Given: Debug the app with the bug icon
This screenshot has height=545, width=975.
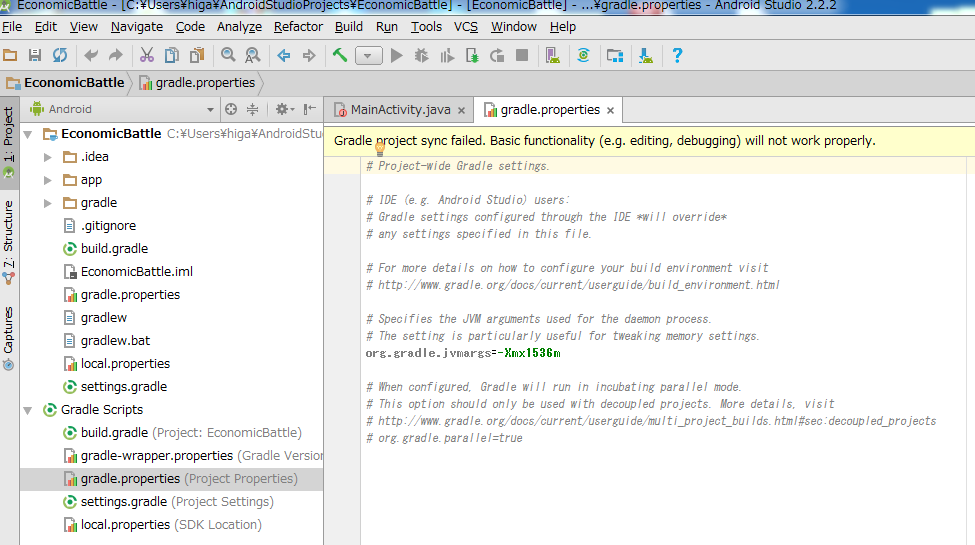Looking at the screenshot, I should (422, 55).
